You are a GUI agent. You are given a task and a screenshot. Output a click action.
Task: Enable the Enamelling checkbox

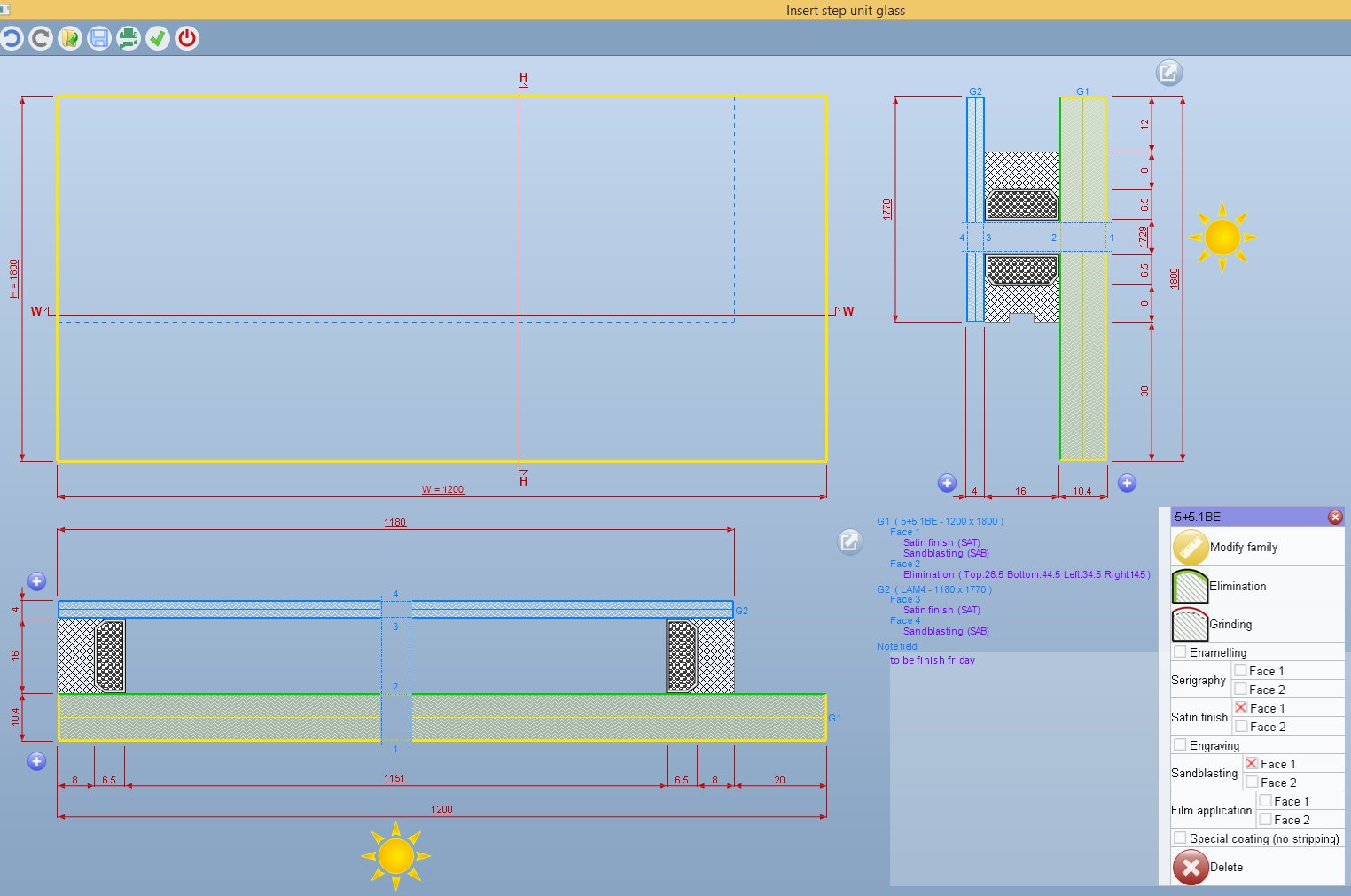(1180, 651)
